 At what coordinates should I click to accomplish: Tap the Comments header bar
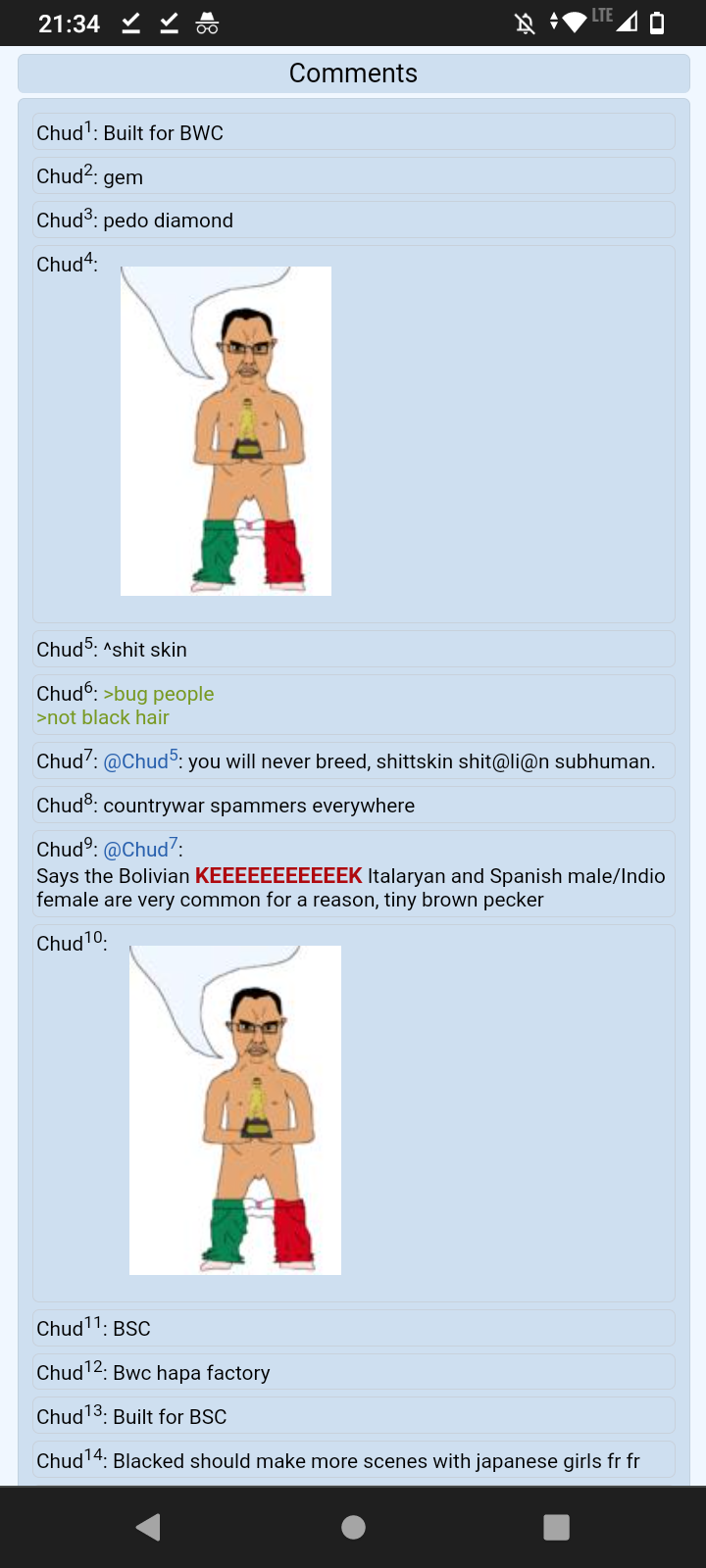pyautogui.click(x=353, y=73)
